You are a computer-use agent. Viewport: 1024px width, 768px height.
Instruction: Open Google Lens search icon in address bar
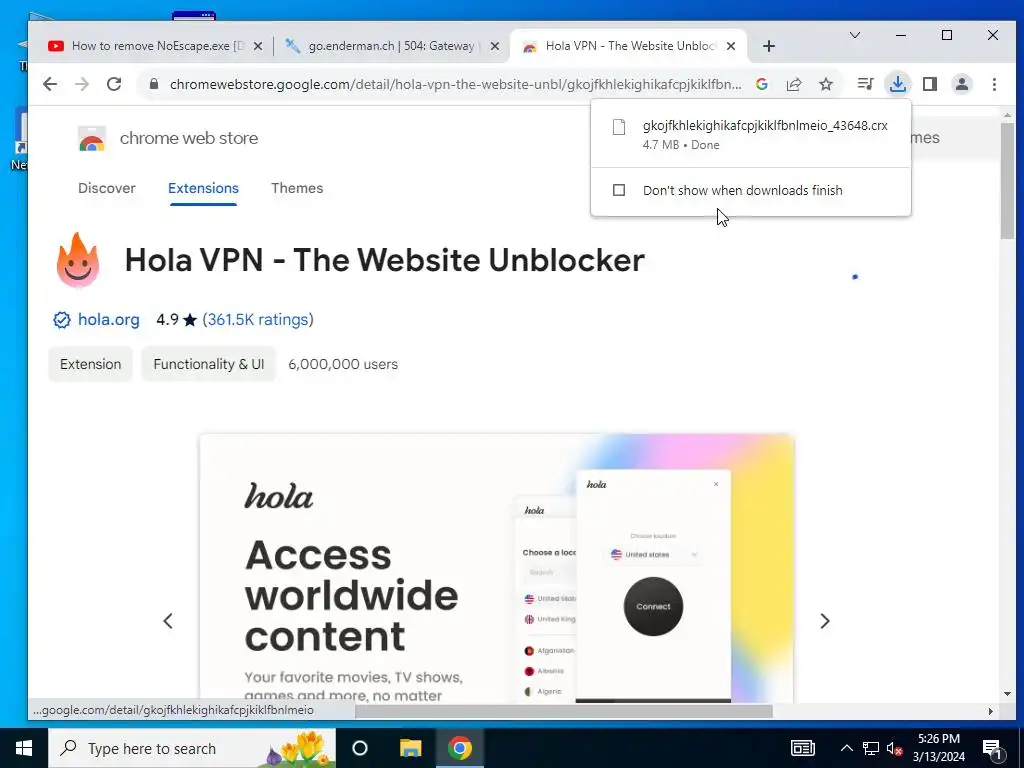click(x=761, y=84)
